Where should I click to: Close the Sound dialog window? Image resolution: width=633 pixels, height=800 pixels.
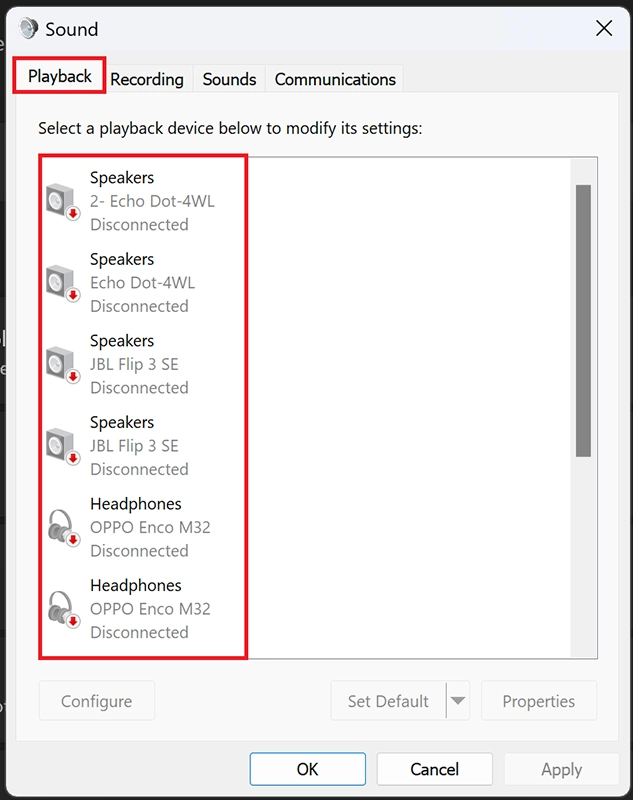pos(604,28)
